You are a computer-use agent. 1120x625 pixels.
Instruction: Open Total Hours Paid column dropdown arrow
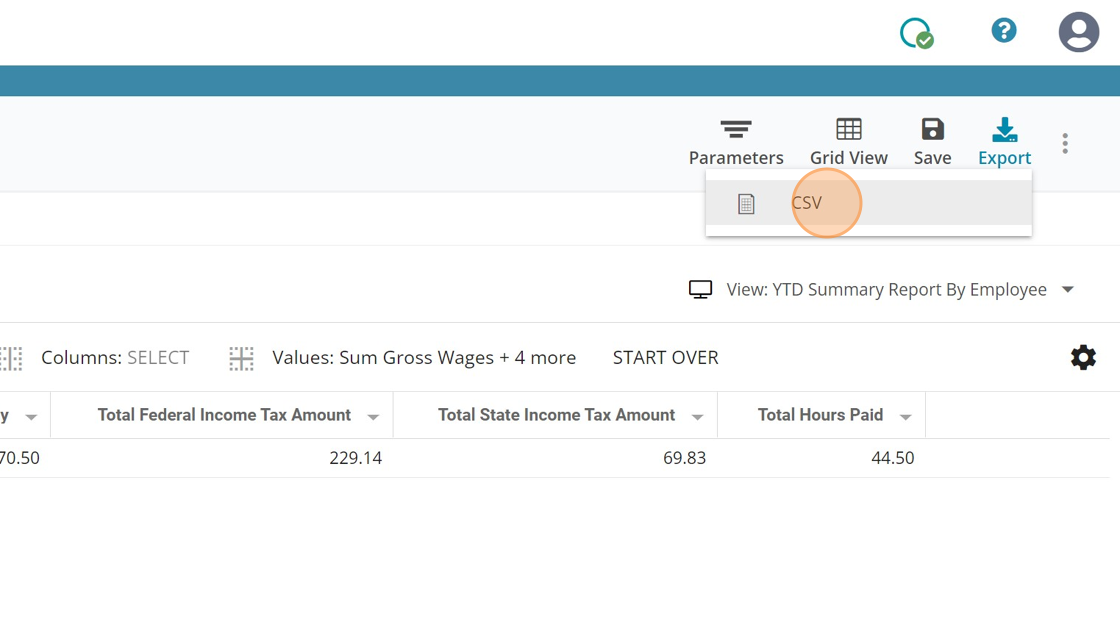[x=905, y=417]
